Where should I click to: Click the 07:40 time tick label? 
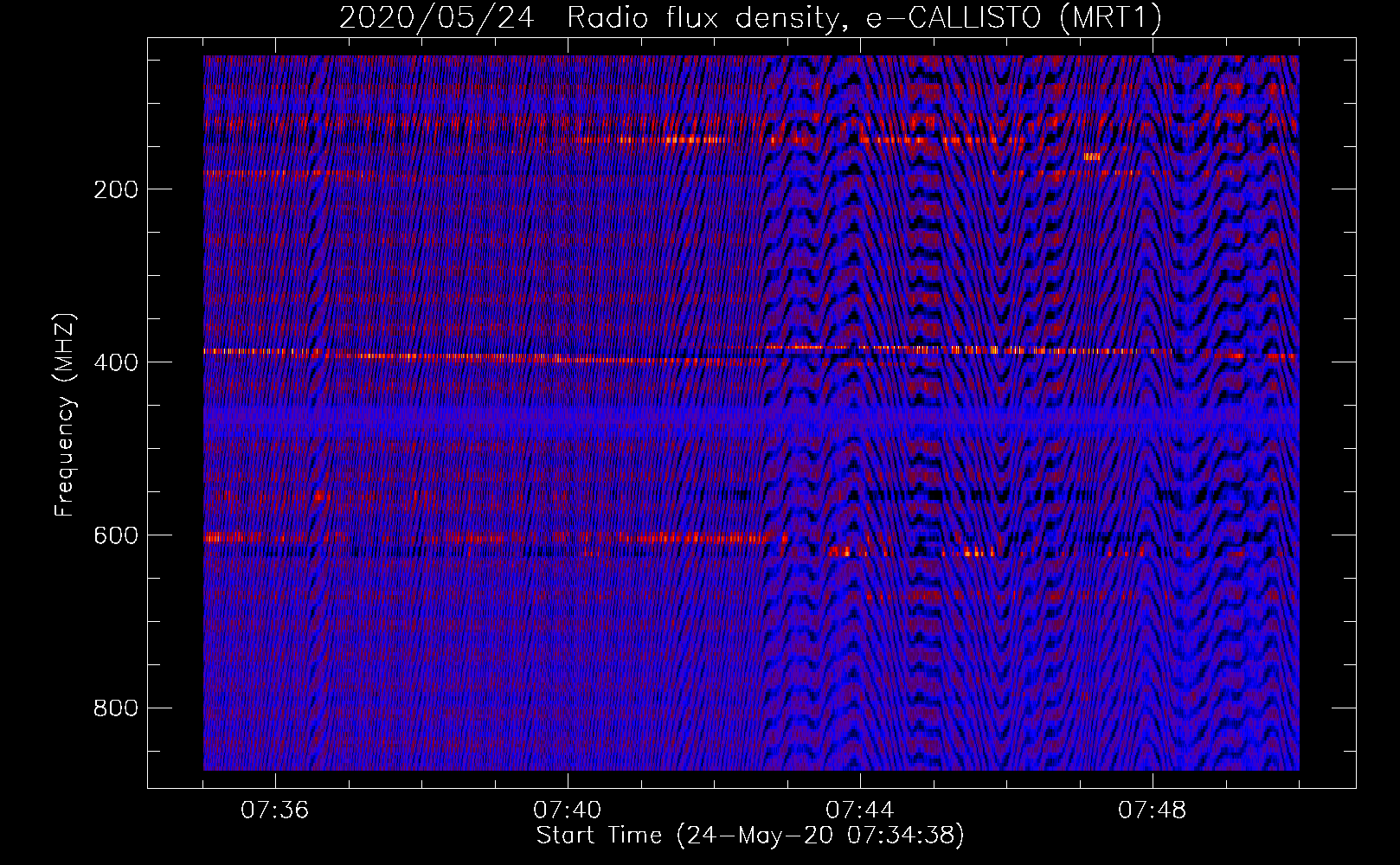click(x=568, y=811)
